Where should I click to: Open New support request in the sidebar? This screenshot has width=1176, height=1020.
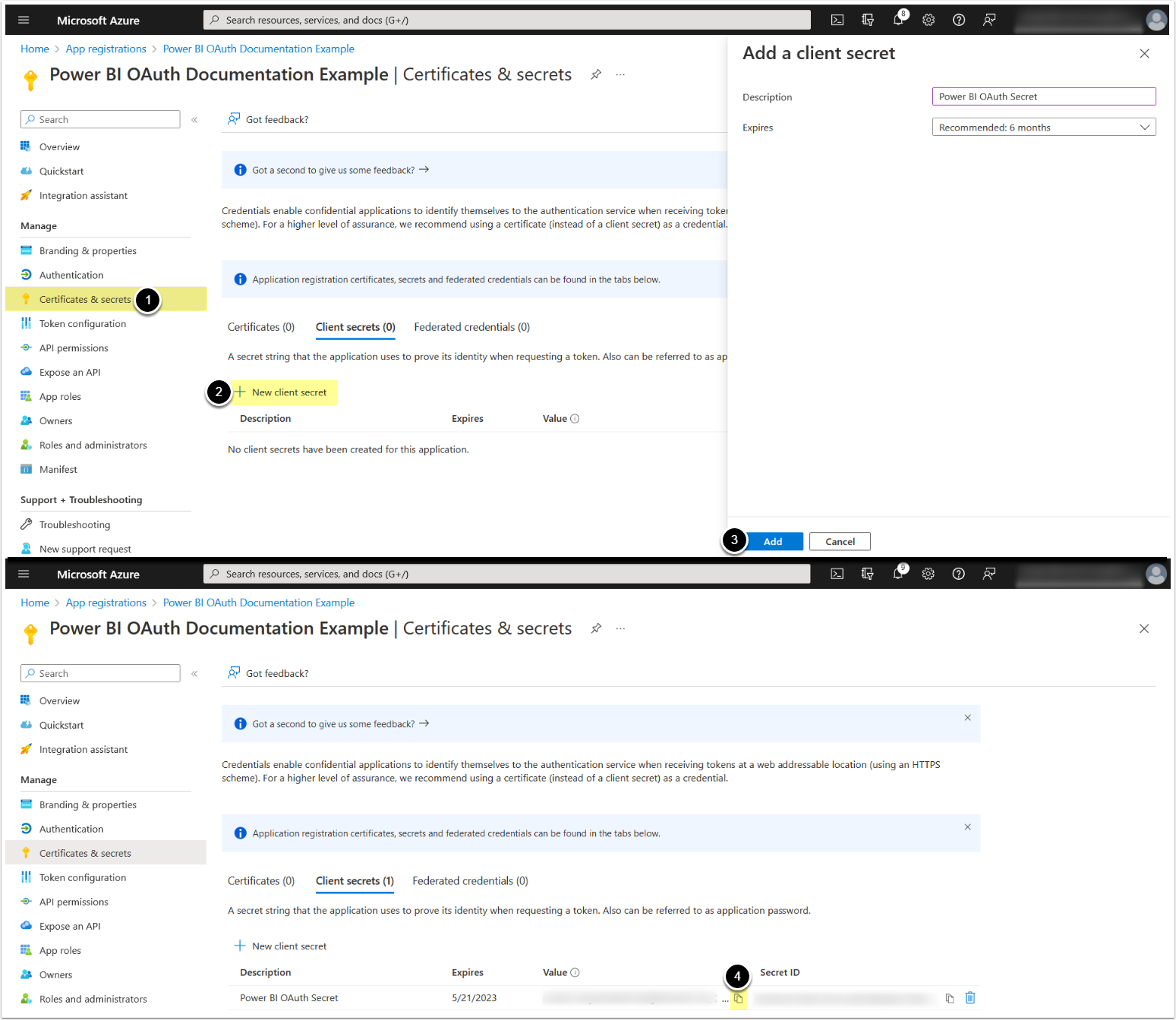click(85, 549)
